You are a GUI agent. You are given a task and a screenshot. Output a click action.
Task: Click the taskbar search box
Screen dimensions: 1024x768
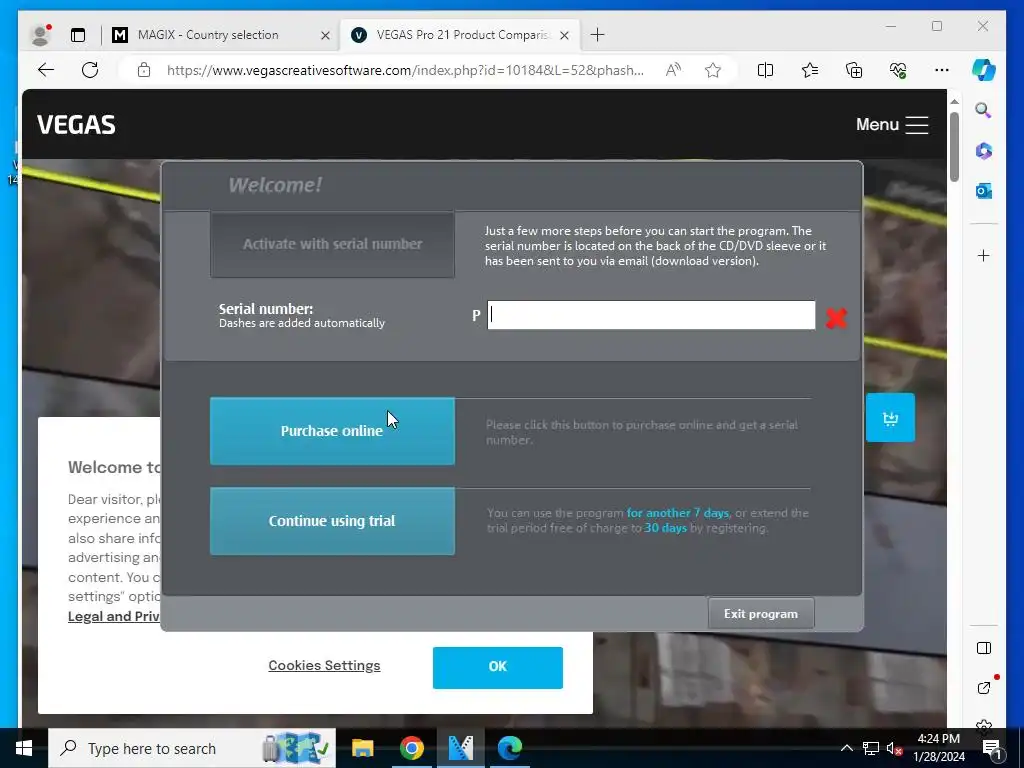pos(192,748)
